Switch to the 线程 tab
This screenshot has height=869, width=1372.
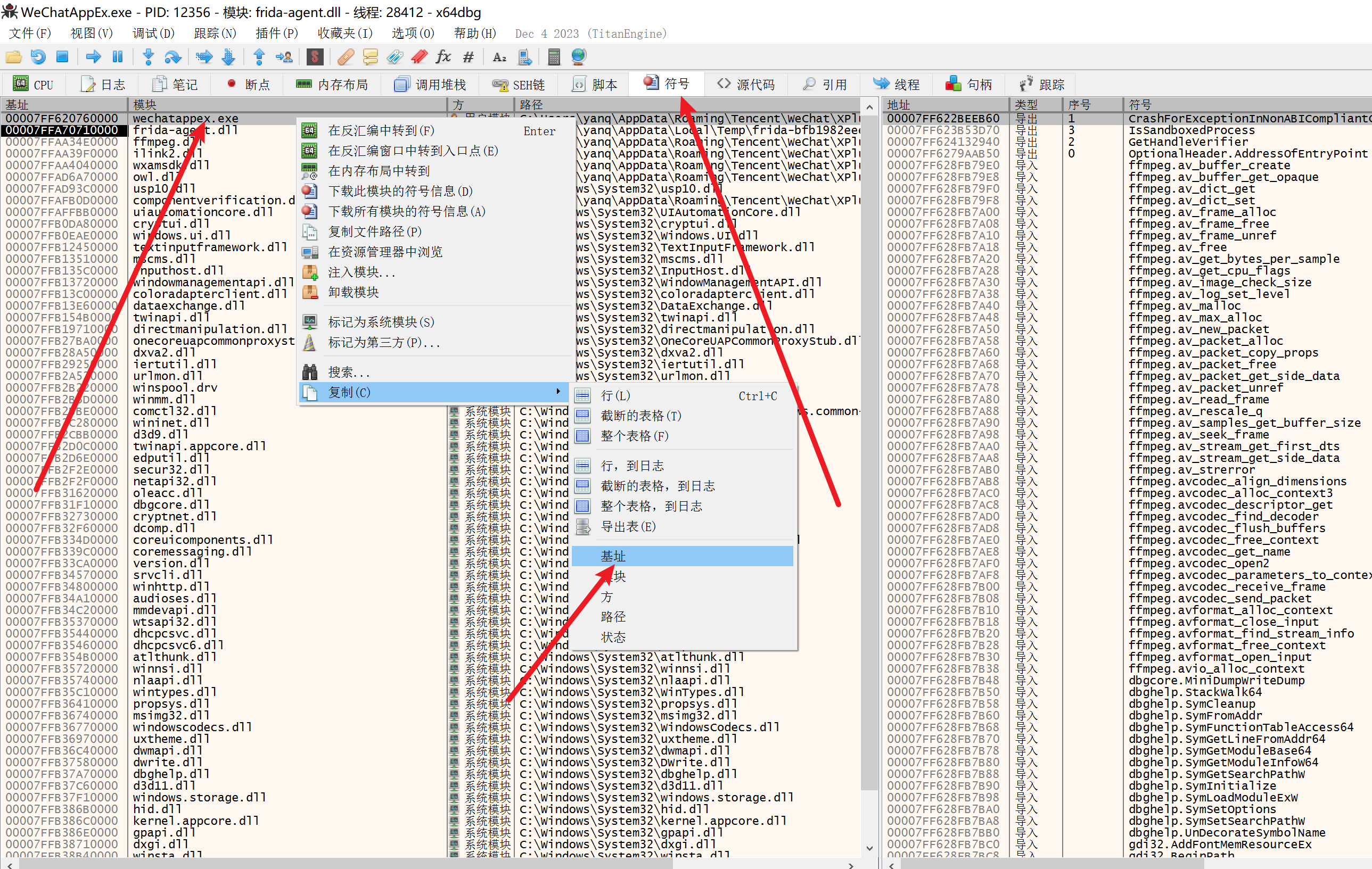pyautogui.click(x=897, y=85)
